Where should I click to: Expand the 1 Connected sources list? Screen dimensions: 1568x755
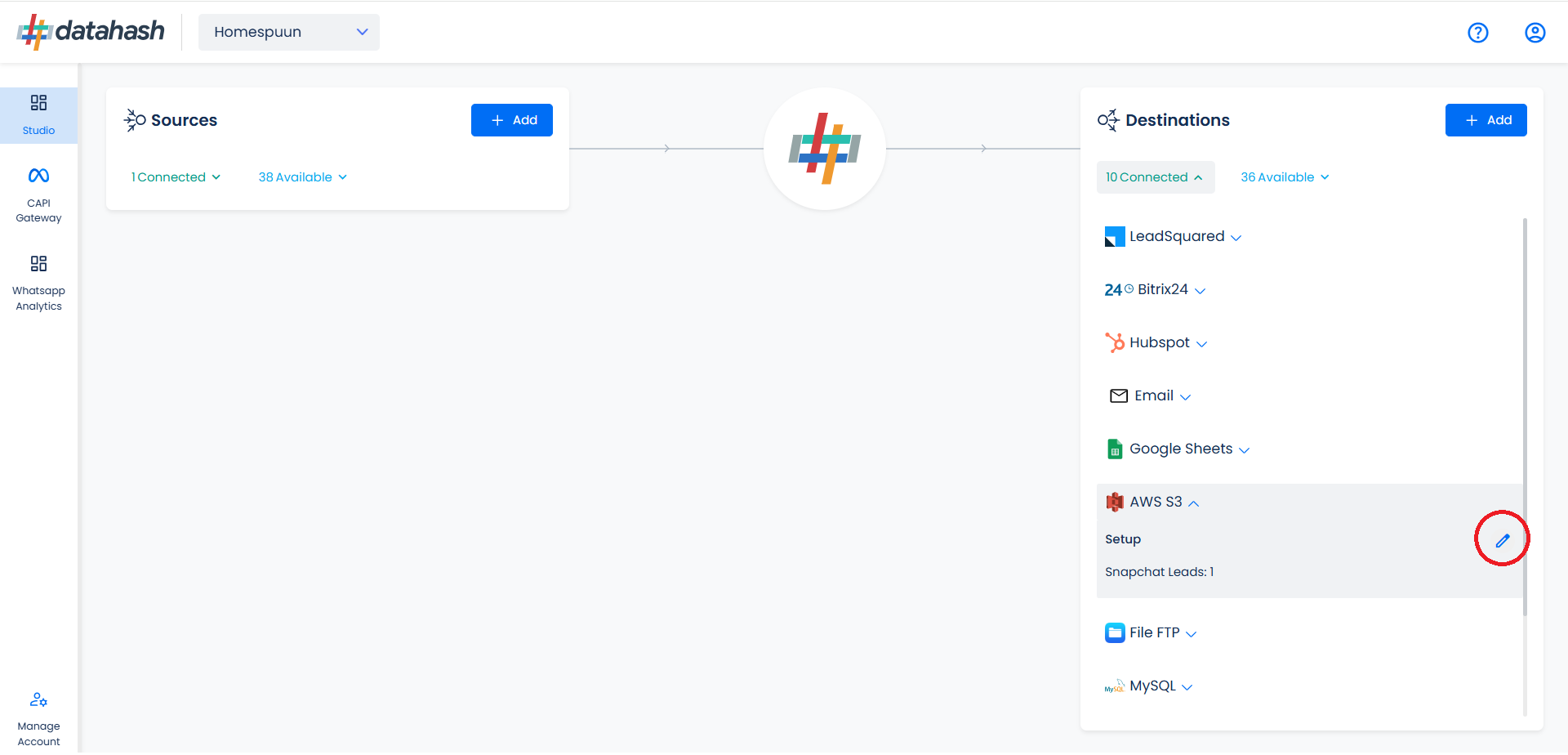click(x=176, y=177)
